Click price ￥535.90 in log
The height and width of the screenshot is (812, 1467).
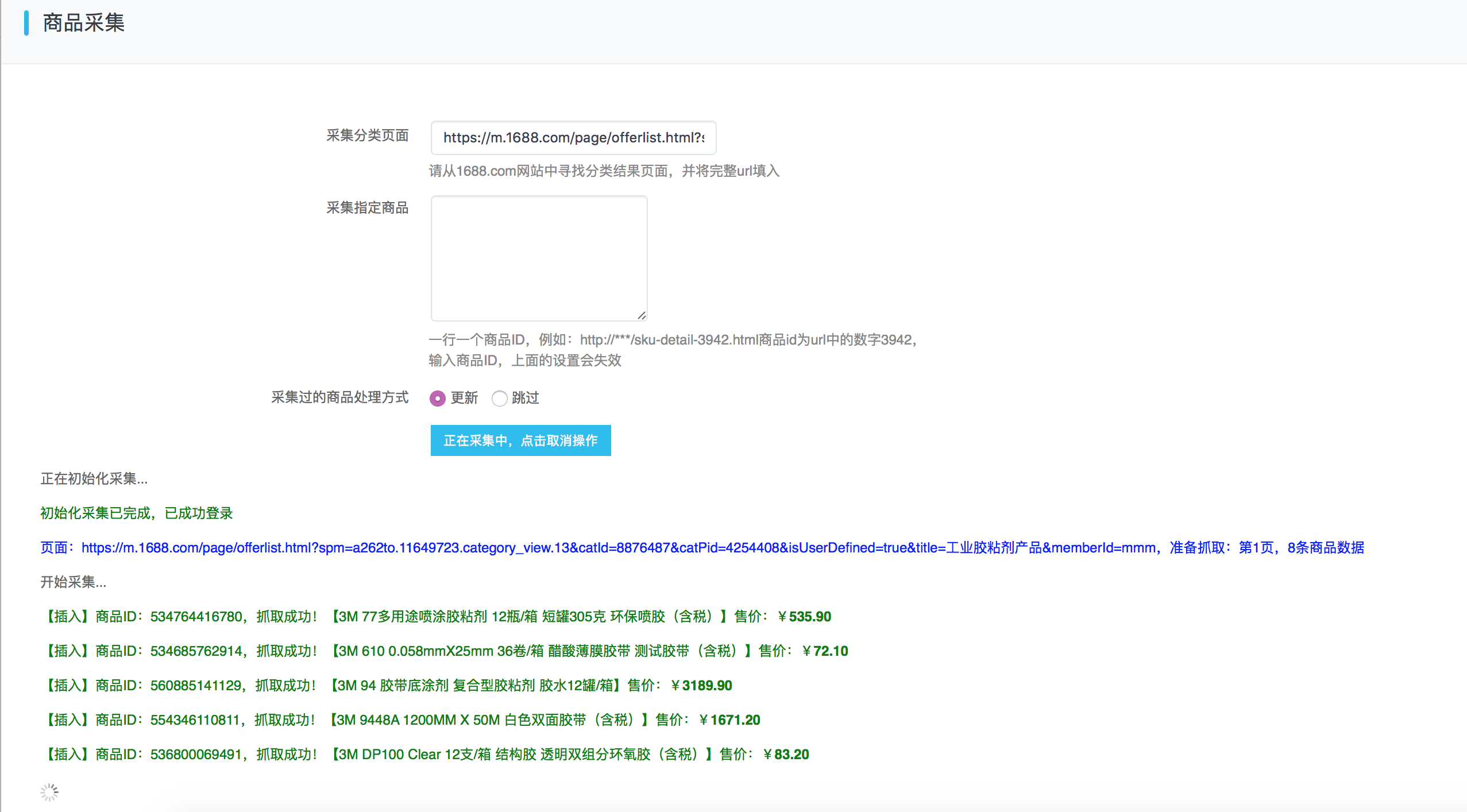[804, 617]
